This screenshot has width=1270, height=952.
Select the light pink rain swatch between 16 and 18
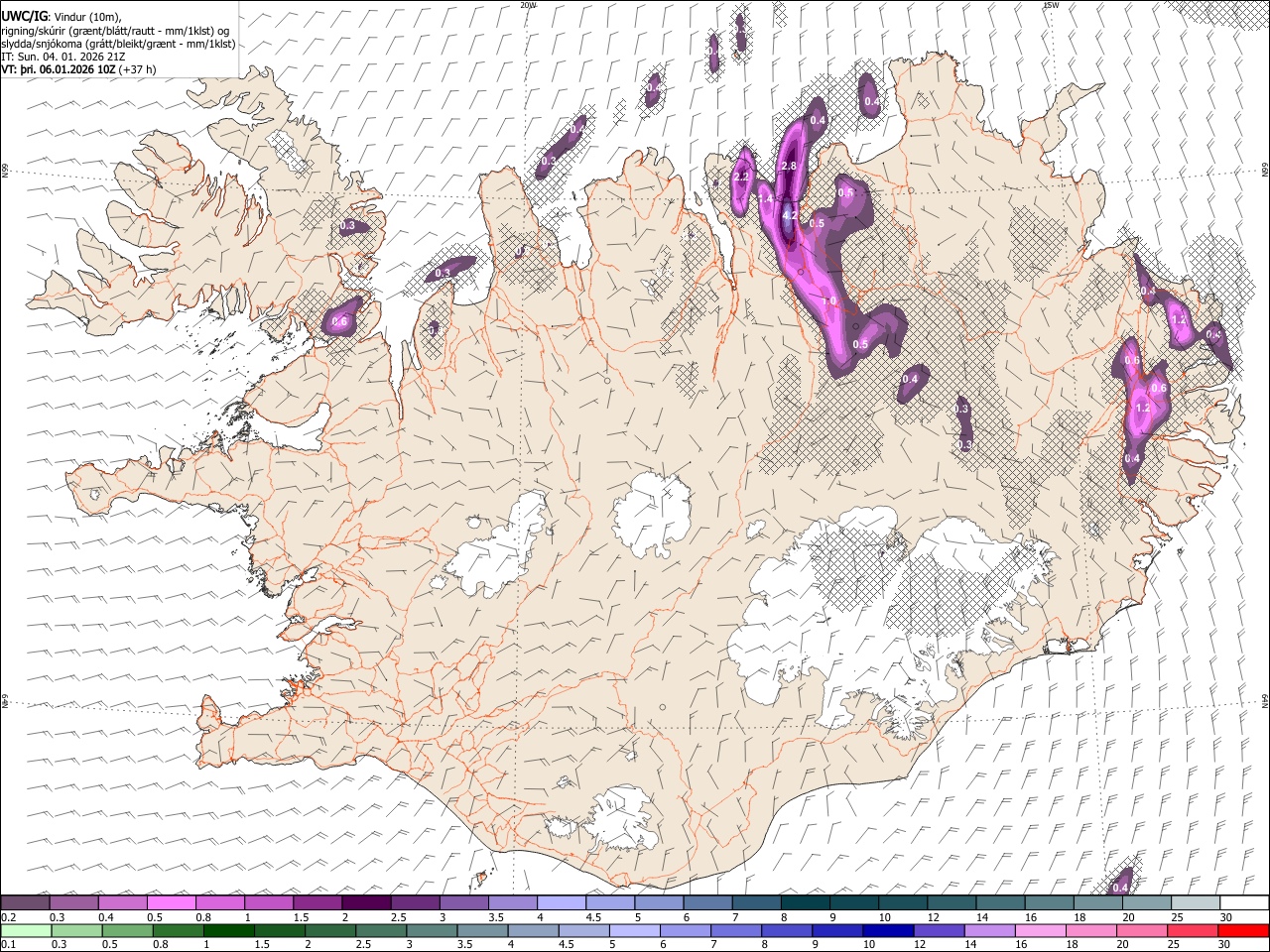[x=1040, y=930]
